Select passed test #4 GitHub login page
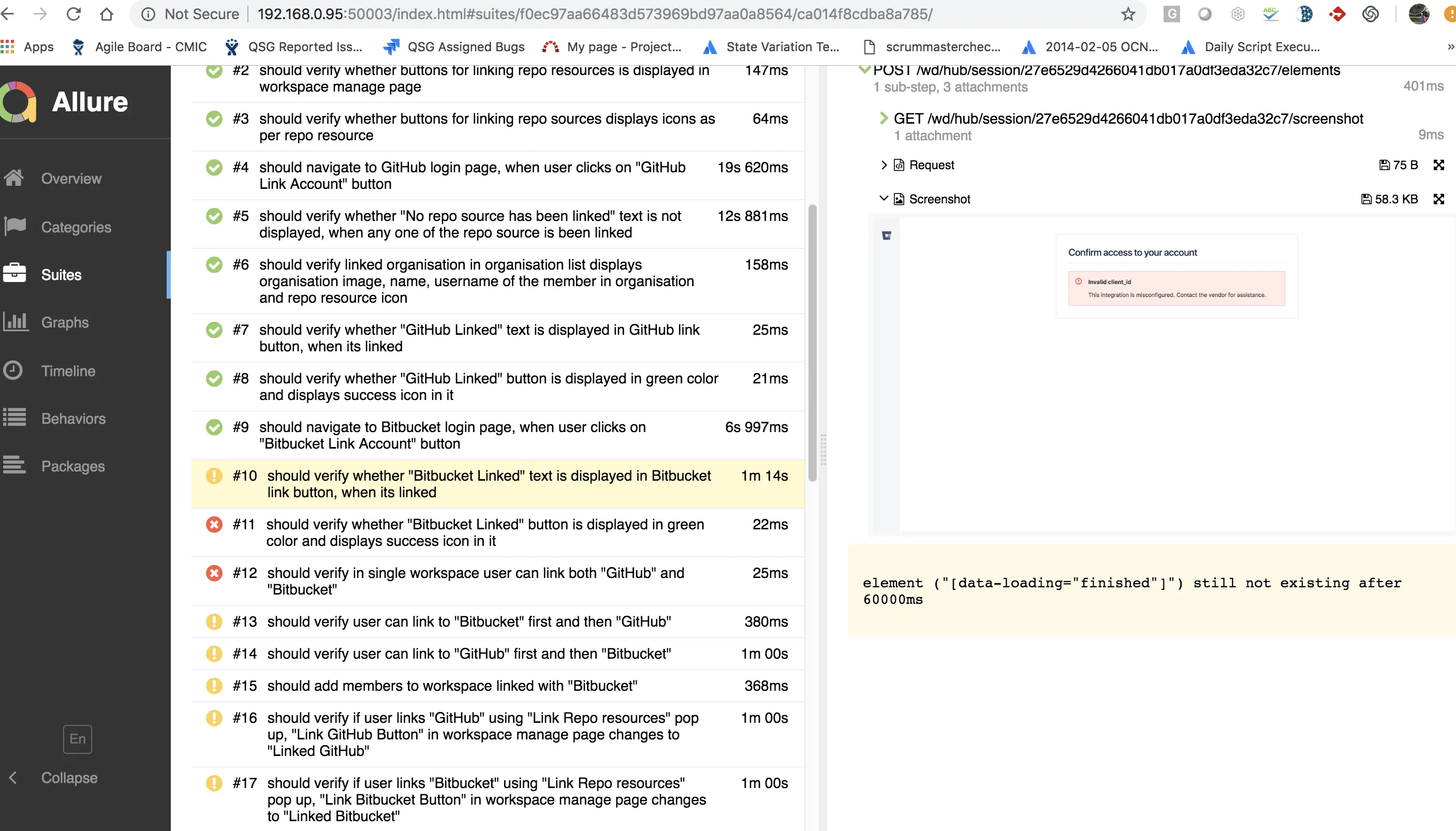The image size is (1456, 831). point(472,175)
